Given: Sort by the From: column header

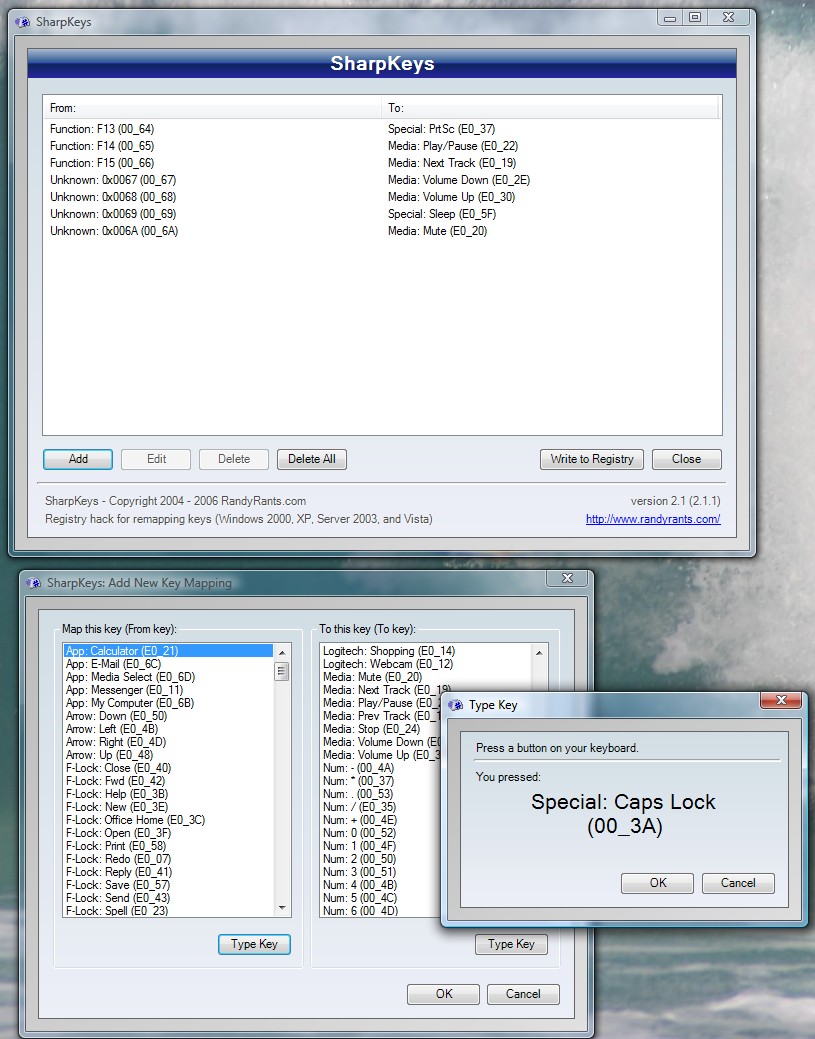Looking at the screenshot, I should coord(212,108).
